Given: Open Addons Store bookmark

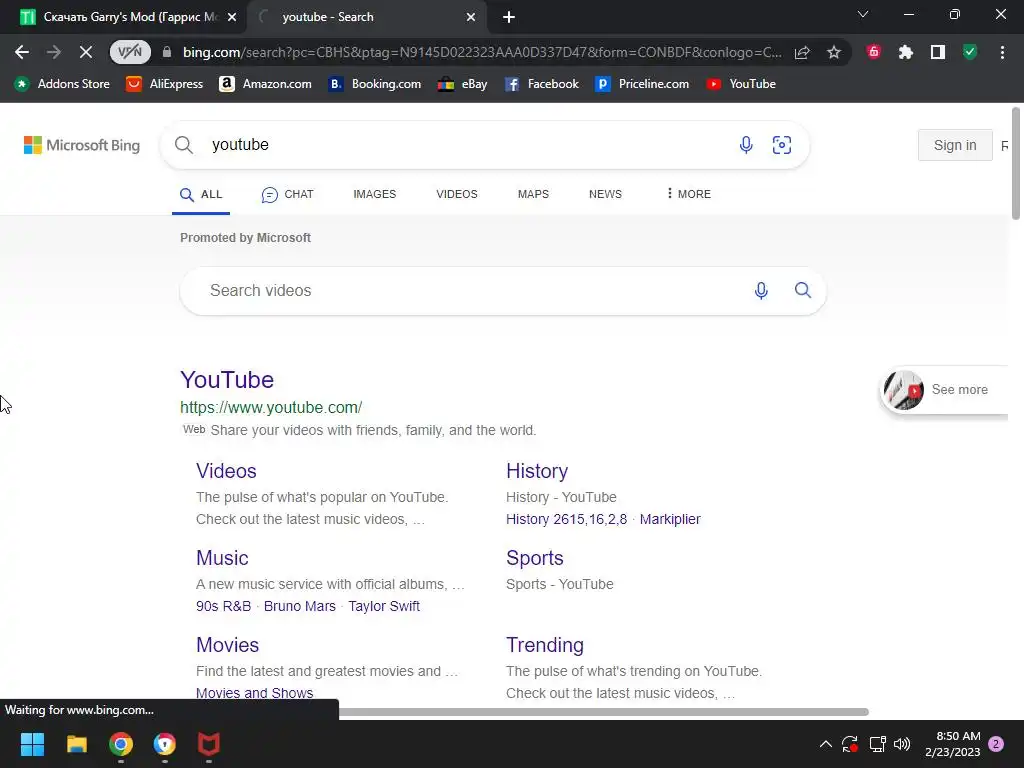Looking at the screenshot, I should pyautogui.click(x=62, y=84).
